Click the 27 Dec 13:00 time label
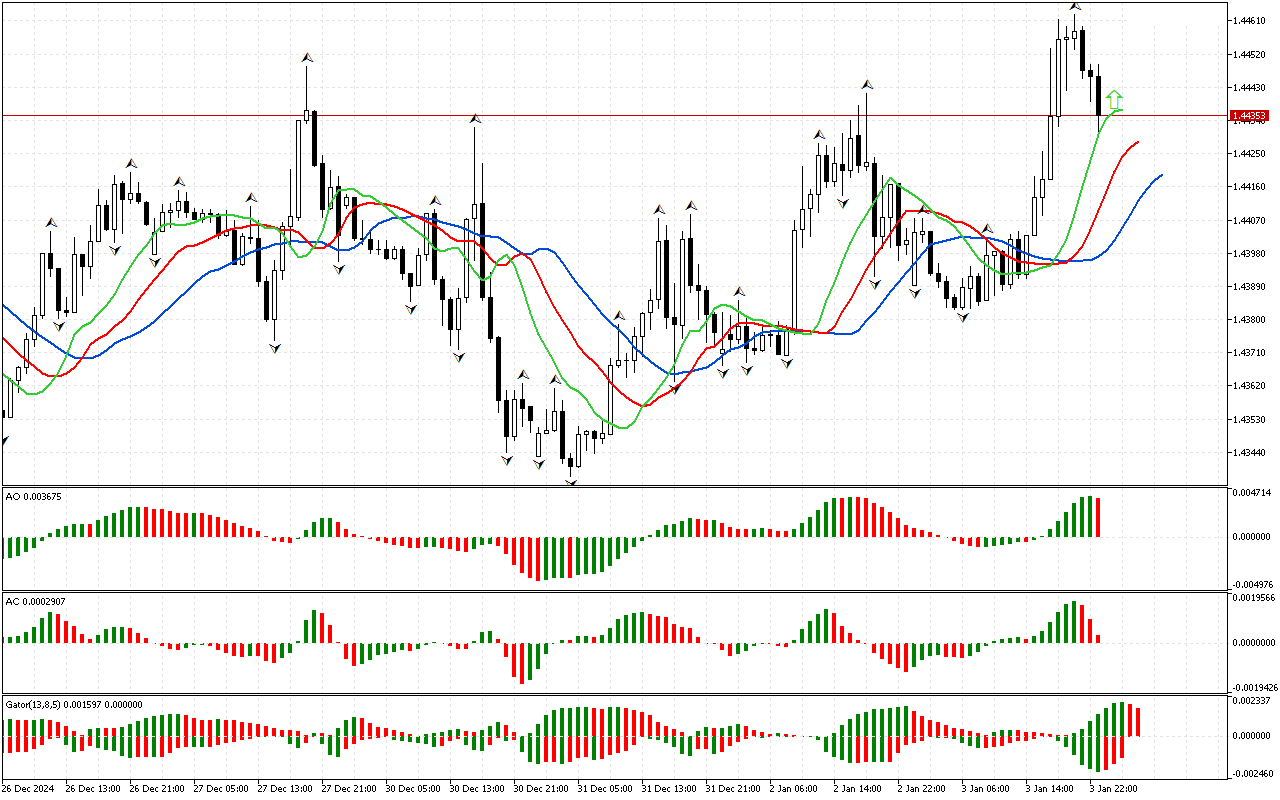 [284, 789]
